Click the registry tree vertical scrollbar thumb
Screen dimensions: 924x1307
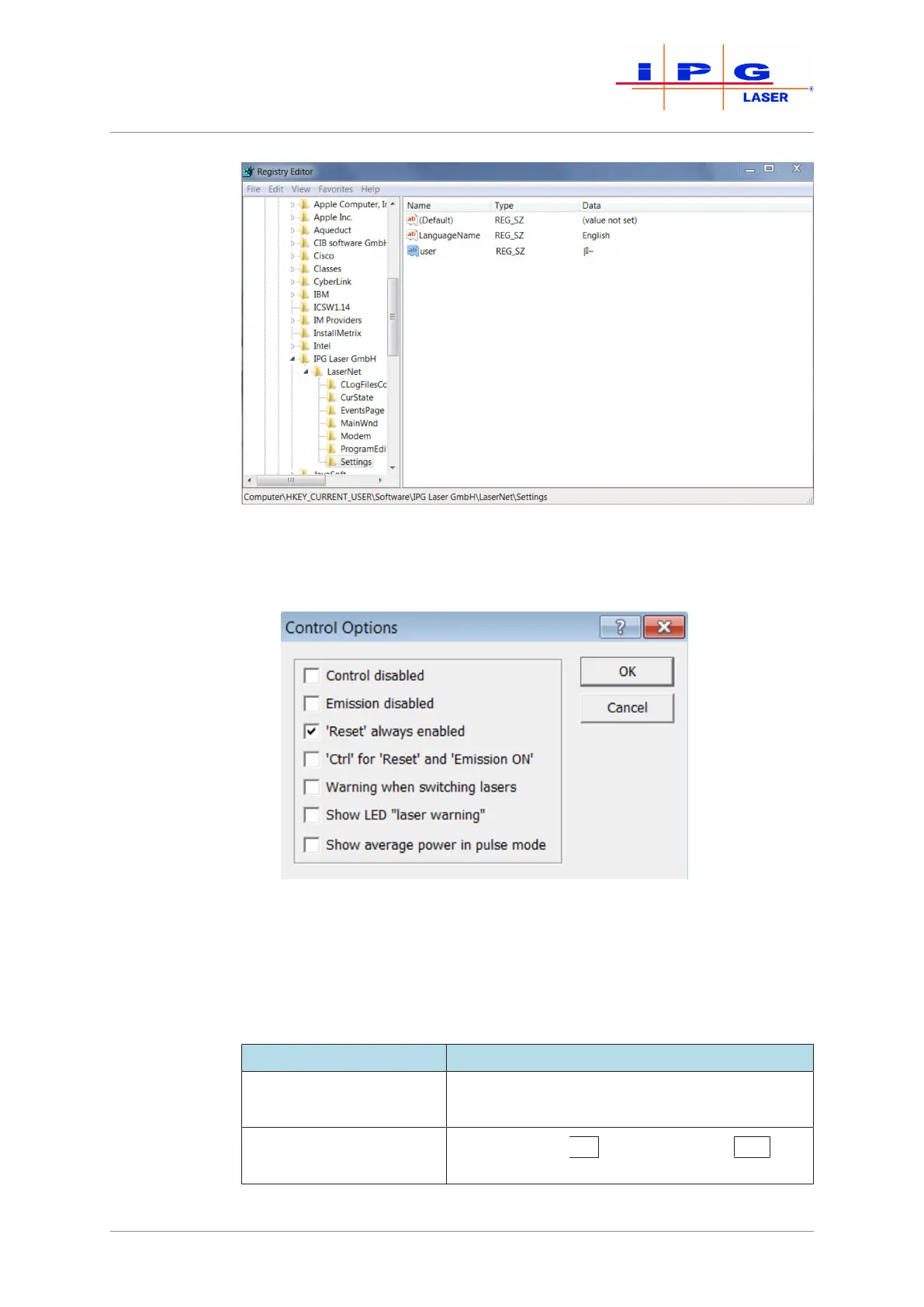[393, 317]
